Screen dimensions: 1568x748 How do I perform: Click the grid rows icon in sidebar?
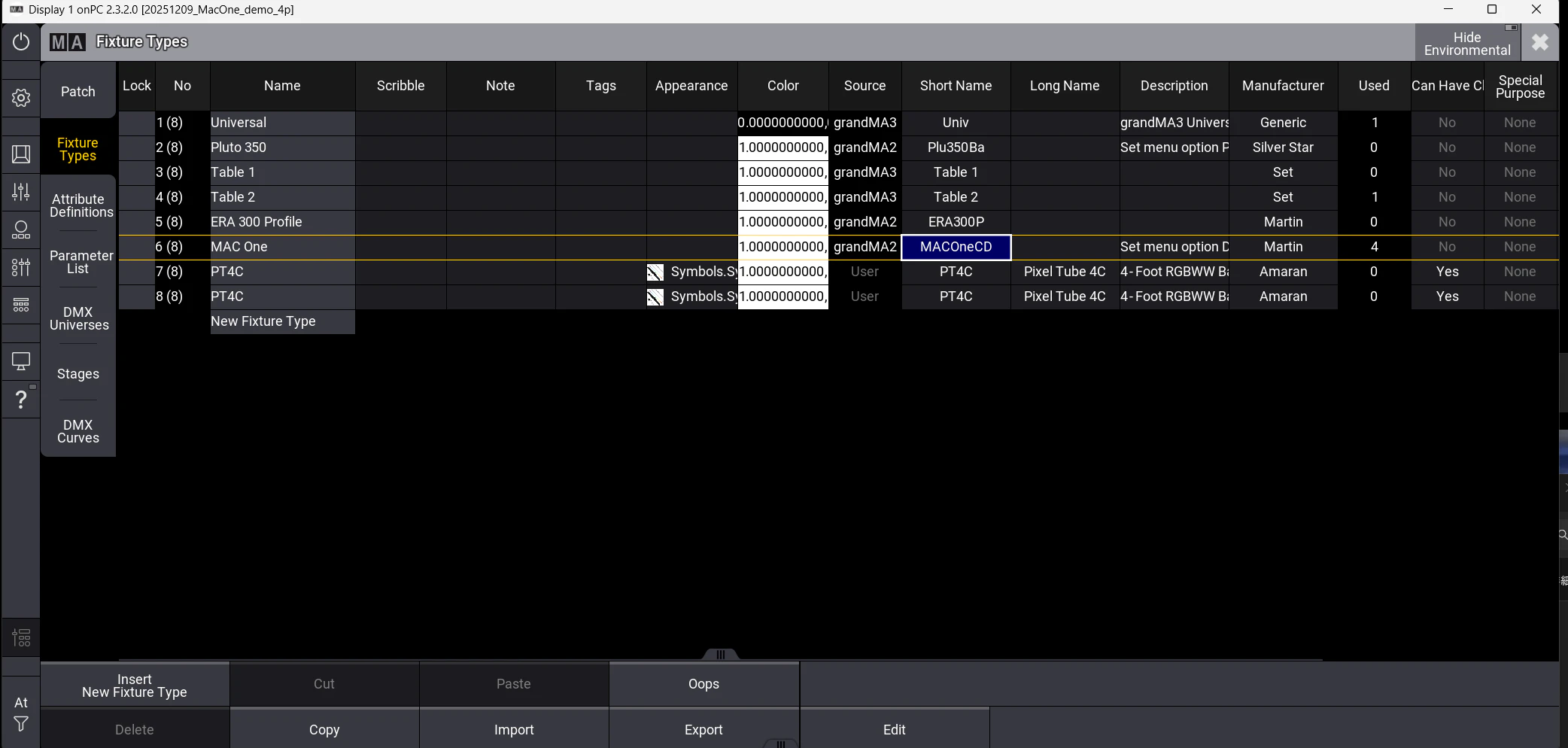21,305
